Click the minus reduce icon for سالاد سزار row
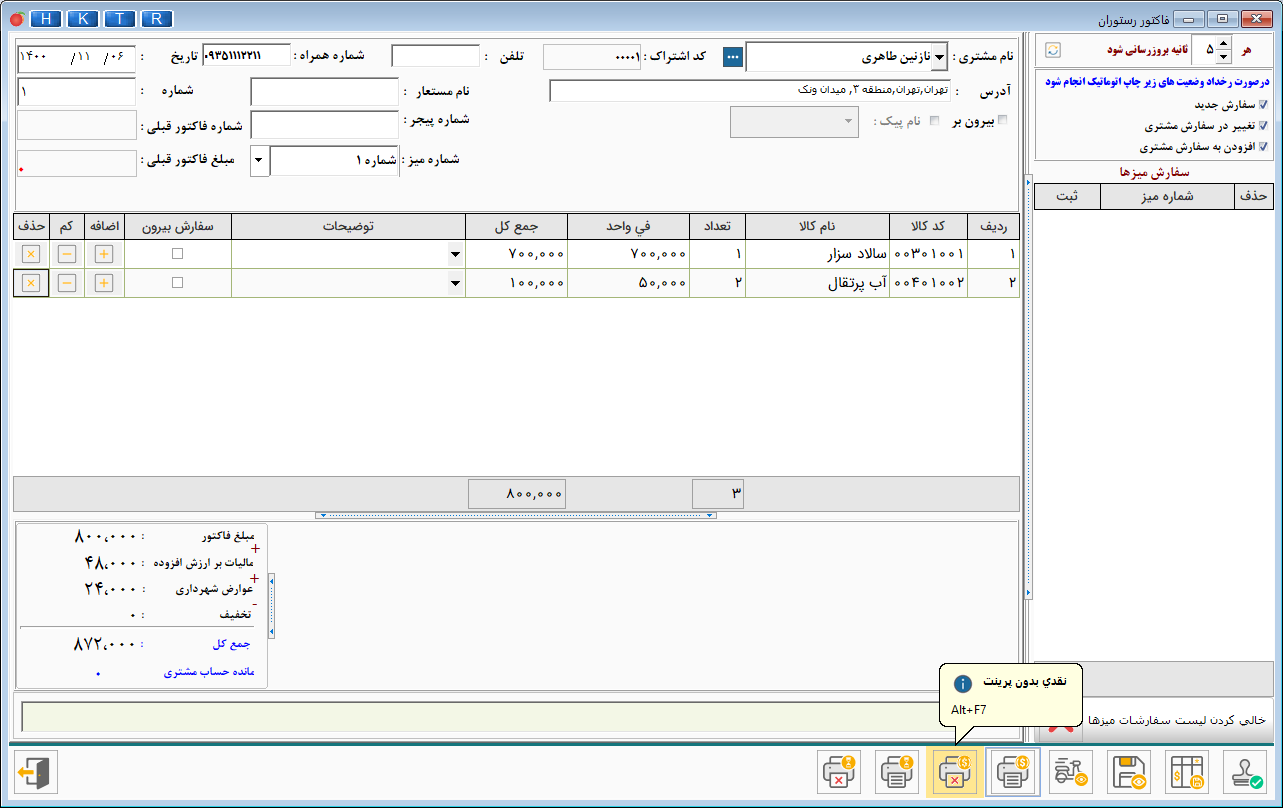The height and width of the screenshot is (808, 1283). pos(67,254)
